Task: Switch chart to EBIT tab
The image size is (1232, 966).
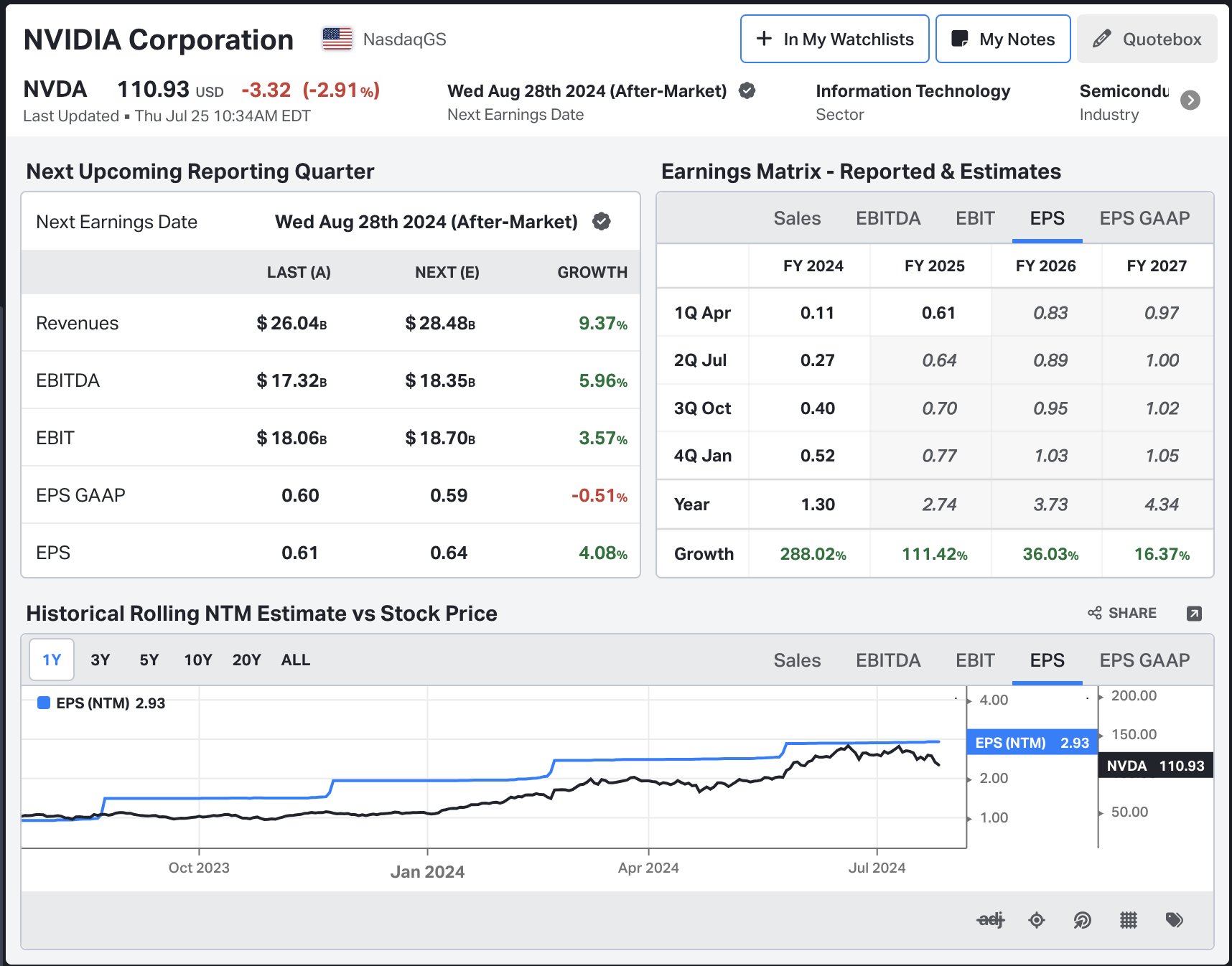Action: pyautogui.click(x=975, y=660)
